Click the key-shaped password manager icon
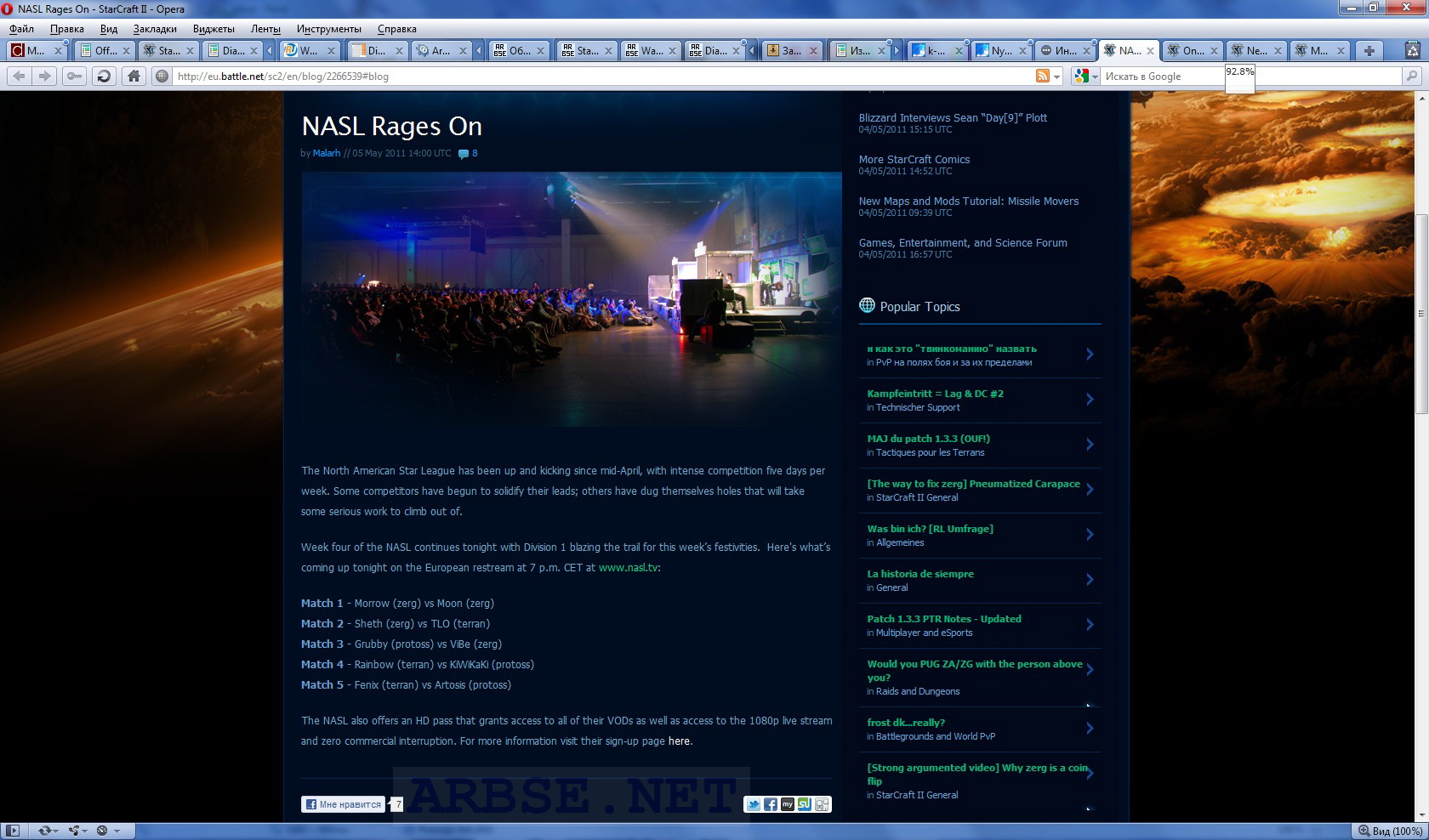The width and height of the screenshot is (1429, 840). (x=75, y=76)
